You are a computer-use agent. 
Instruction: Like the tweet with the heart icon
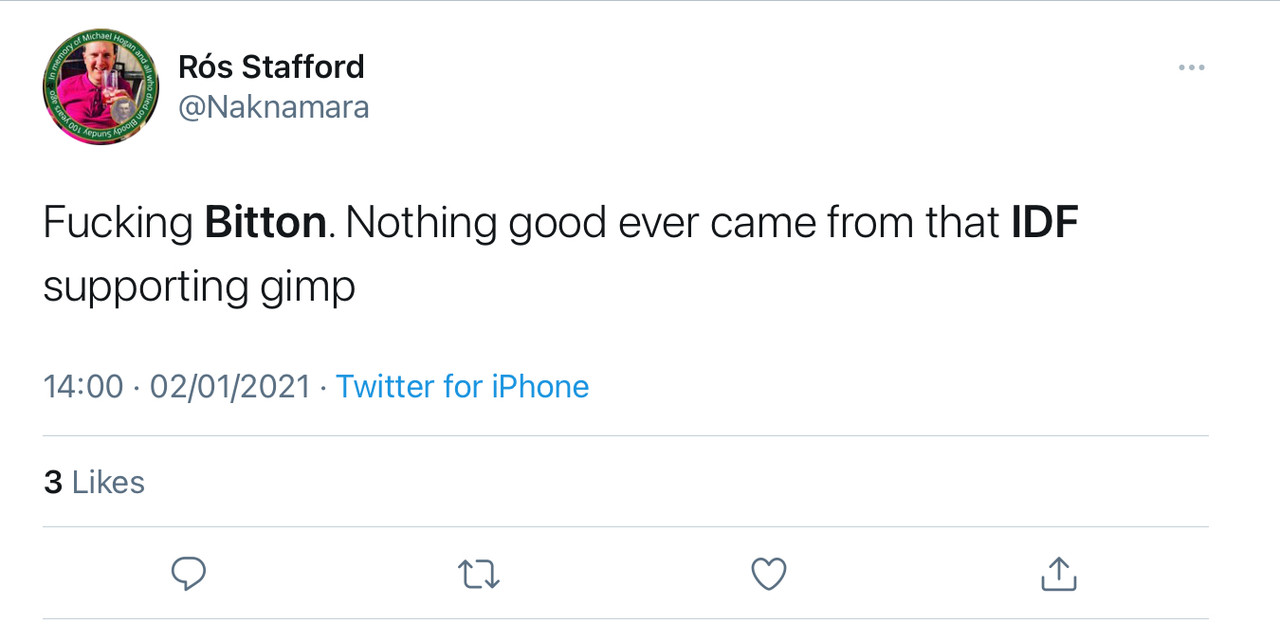coord(768,573)
